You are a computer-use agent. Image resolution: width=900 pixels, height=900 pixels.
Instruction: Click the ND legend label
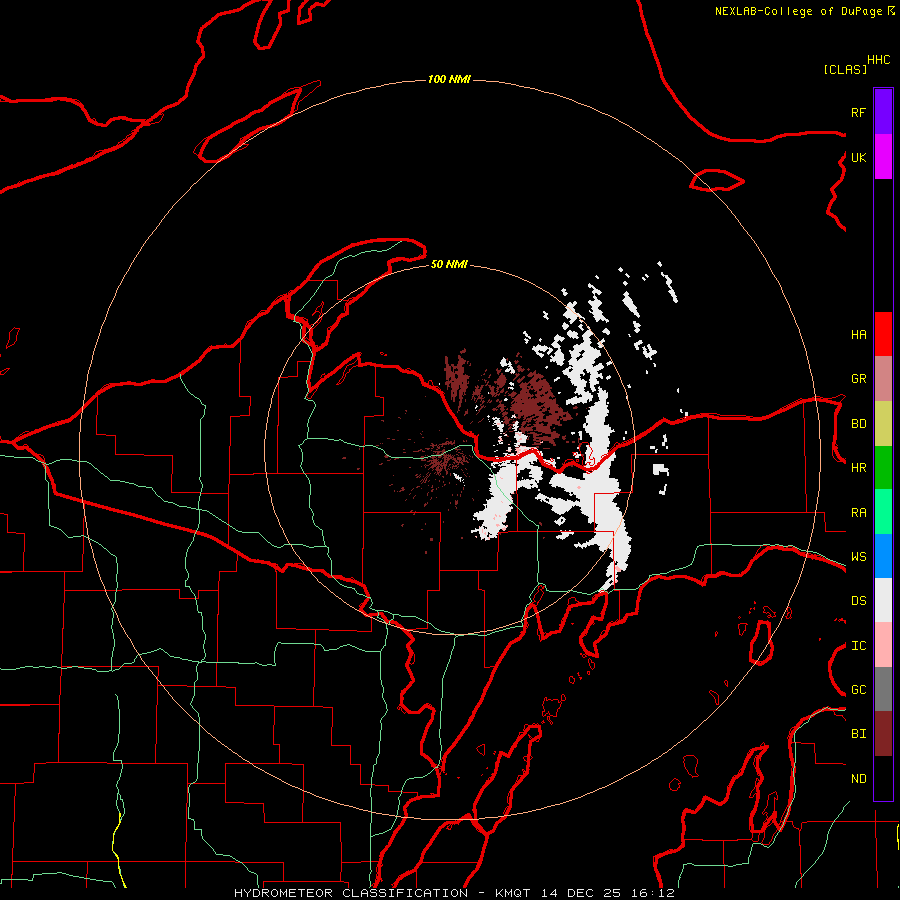858,779
